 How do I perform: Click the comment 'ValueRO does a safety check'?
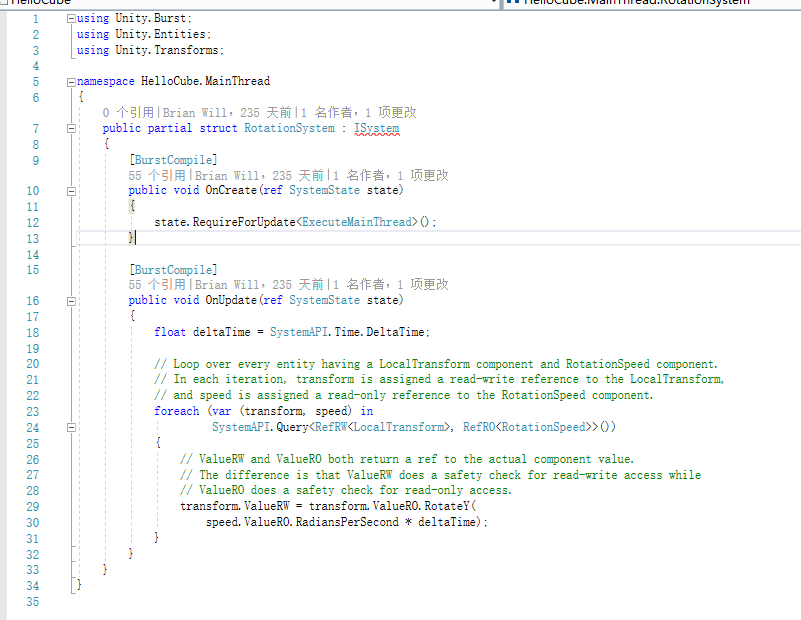346,490
